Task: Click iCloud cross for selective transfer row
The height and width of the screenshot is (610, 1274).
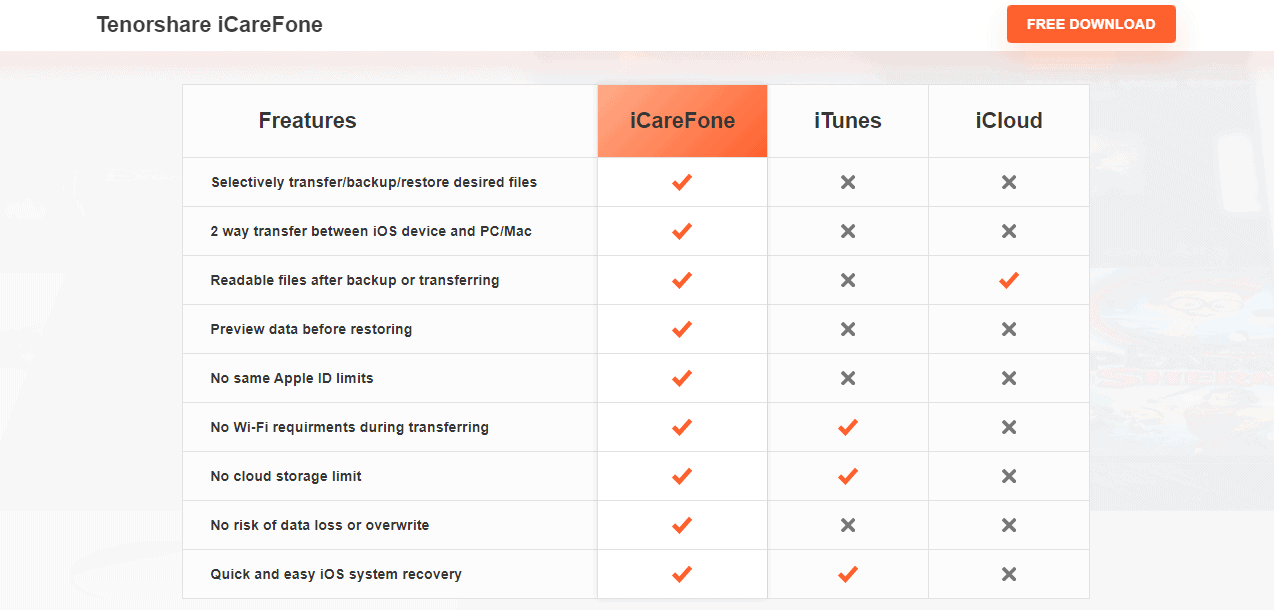Action: pyautogui.click(x=1009, y=182)
